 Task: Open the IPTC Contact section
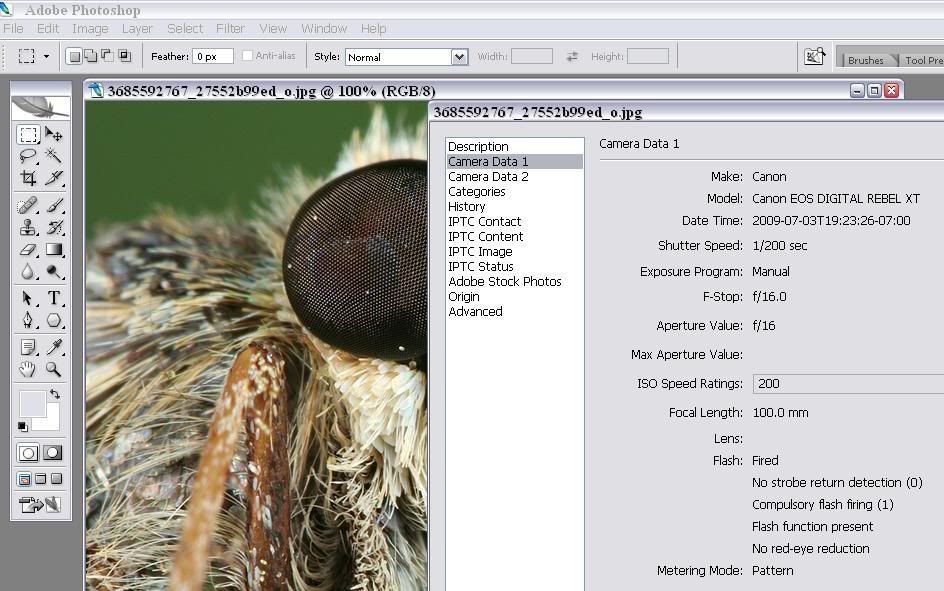[484, 221]
